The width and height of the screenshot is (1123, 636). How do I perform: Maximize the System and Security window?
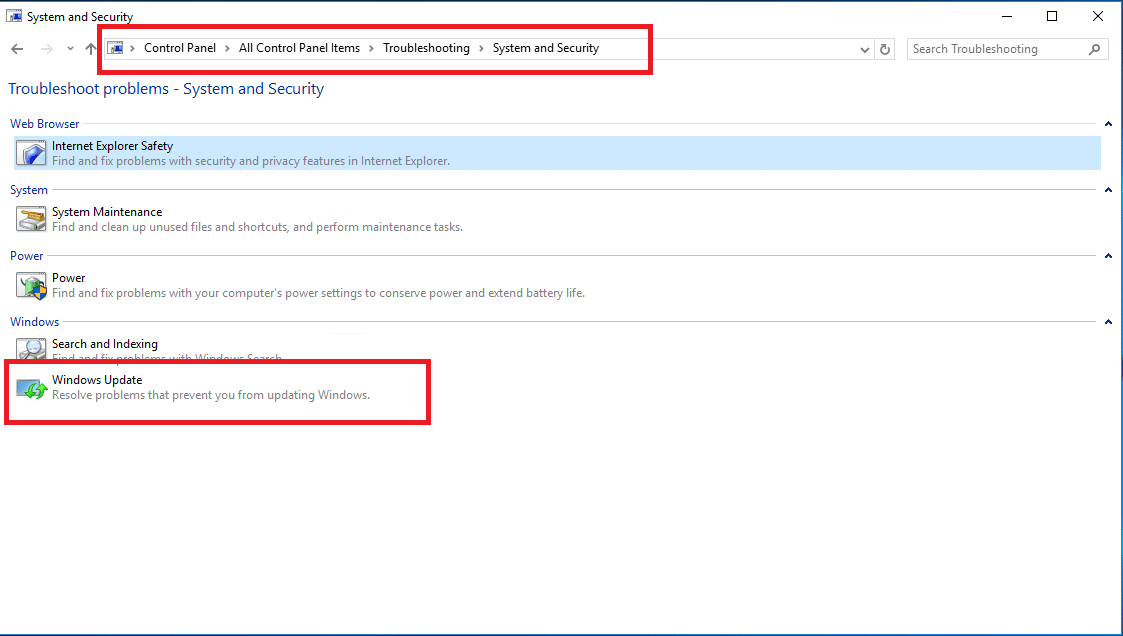tap(1051, 16)
